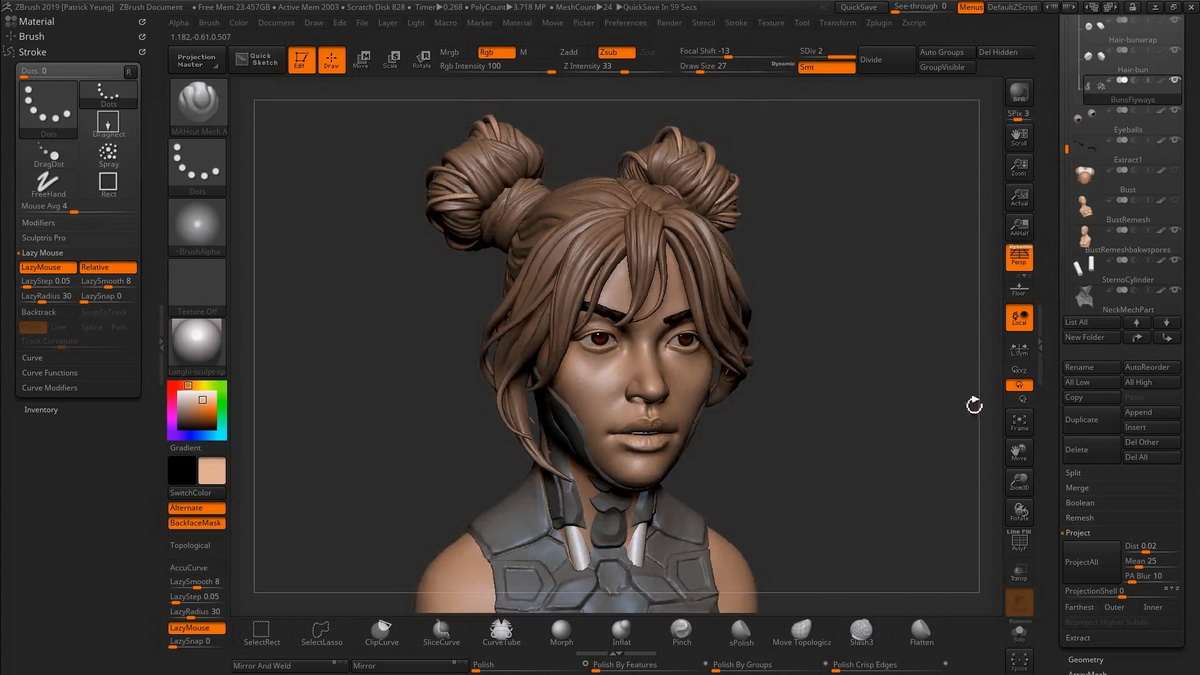Collapse the Lazy Mouse section
Screen dimensions: 1200x675
click(x=42, y=253)
